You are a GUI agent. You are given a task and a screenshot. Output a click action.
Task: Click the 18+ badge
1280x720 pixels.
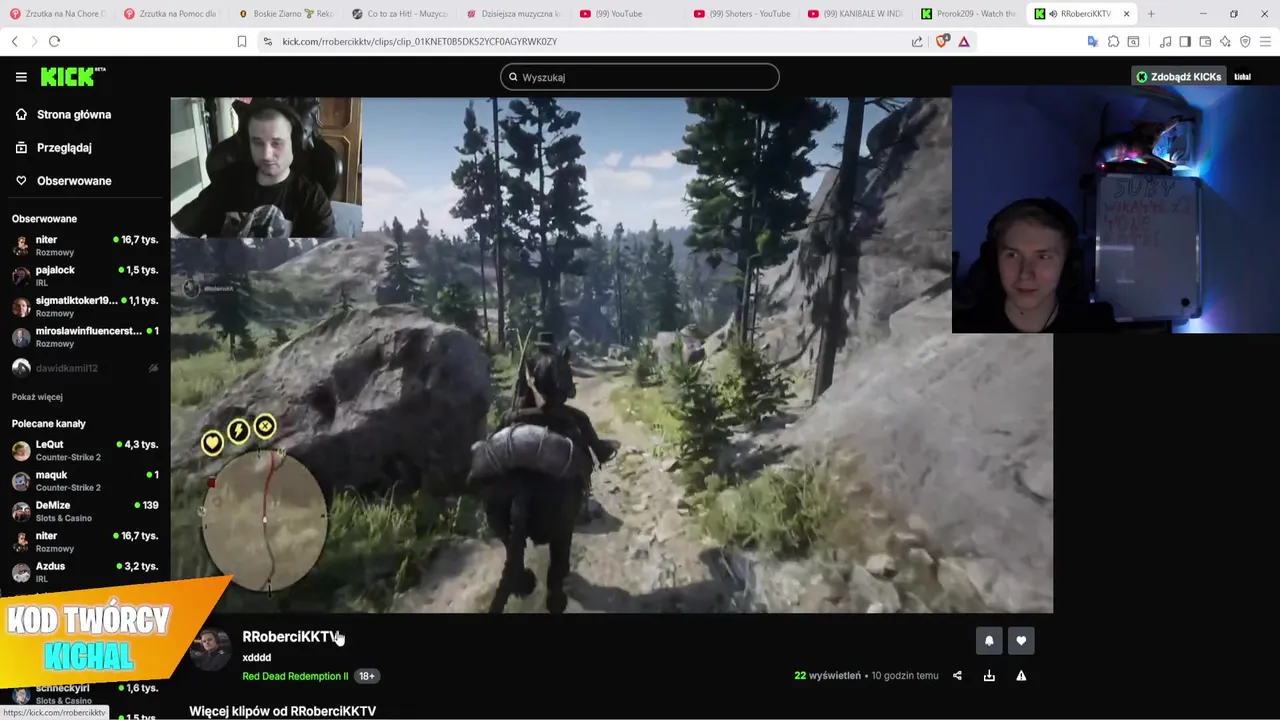pyautogui.click(x=367, y=676)
